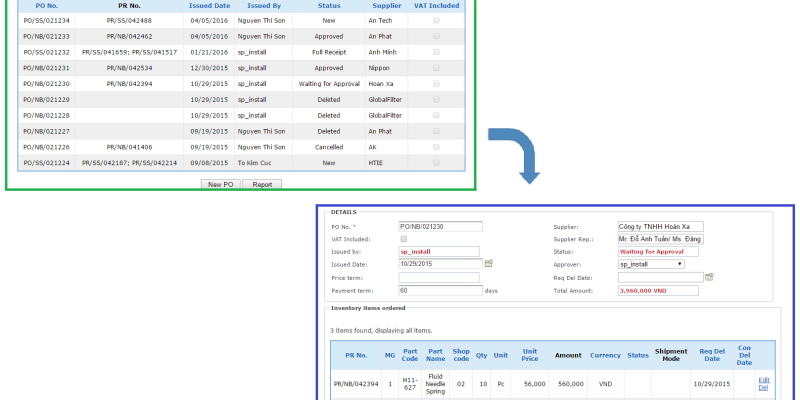Sort ordered items by Currency header
This screenshot has width=800, height=400.
coord(606,355)
